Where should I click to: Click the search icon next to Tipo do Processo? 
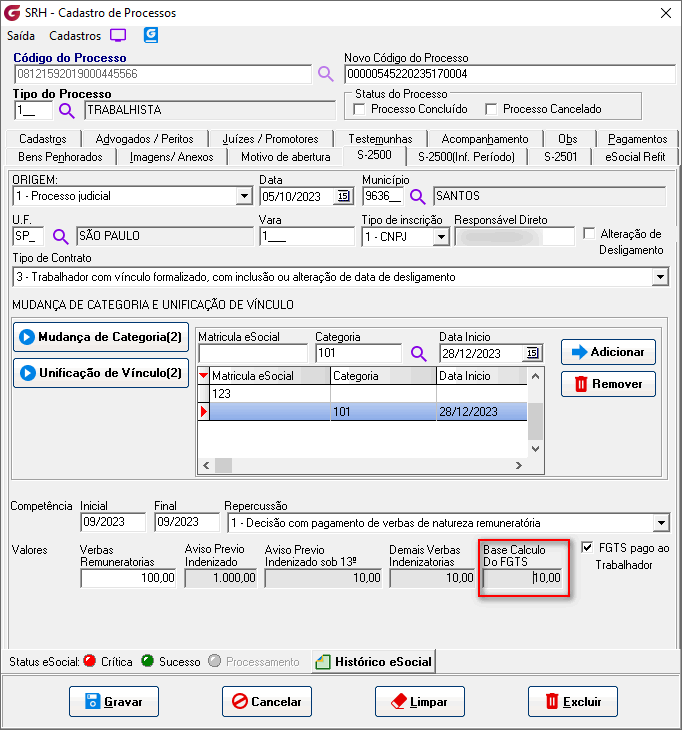click(x=67, y=110)
